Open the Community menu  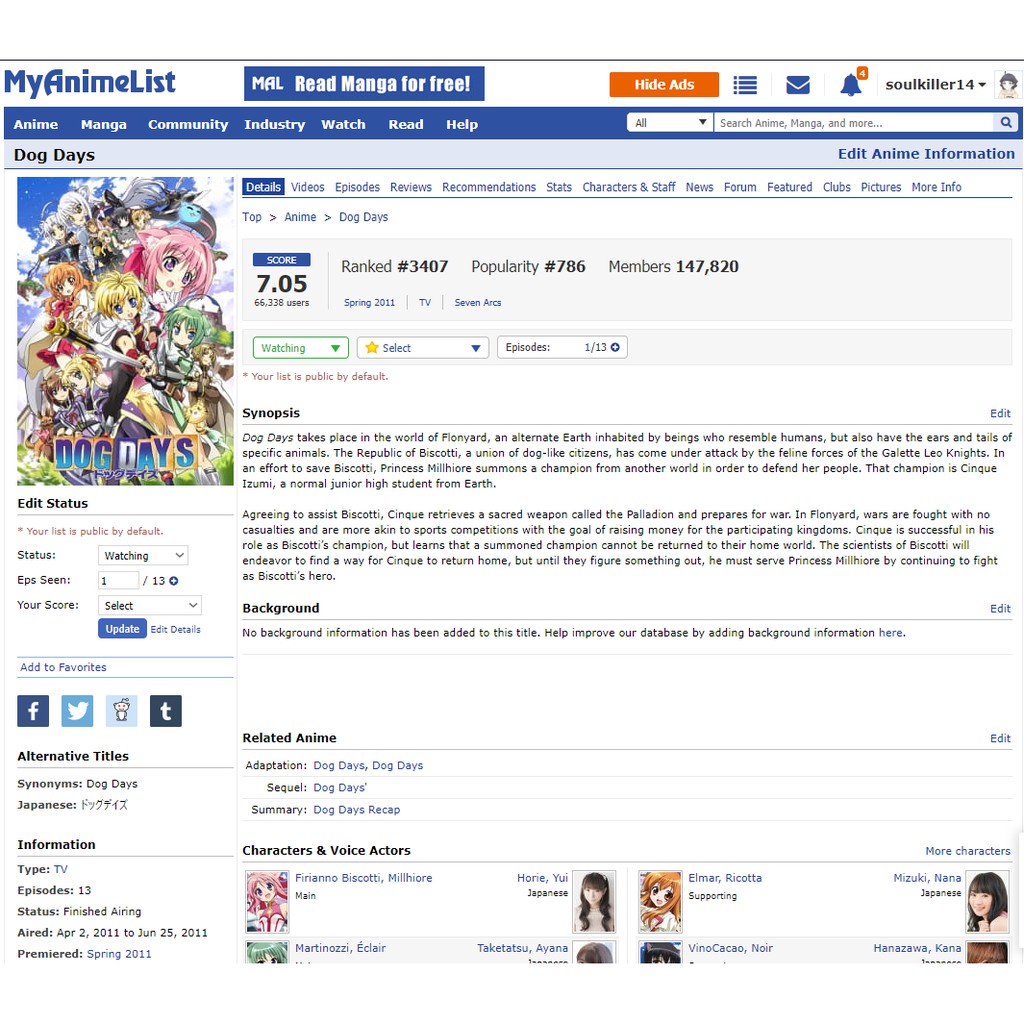pos(188,124)
